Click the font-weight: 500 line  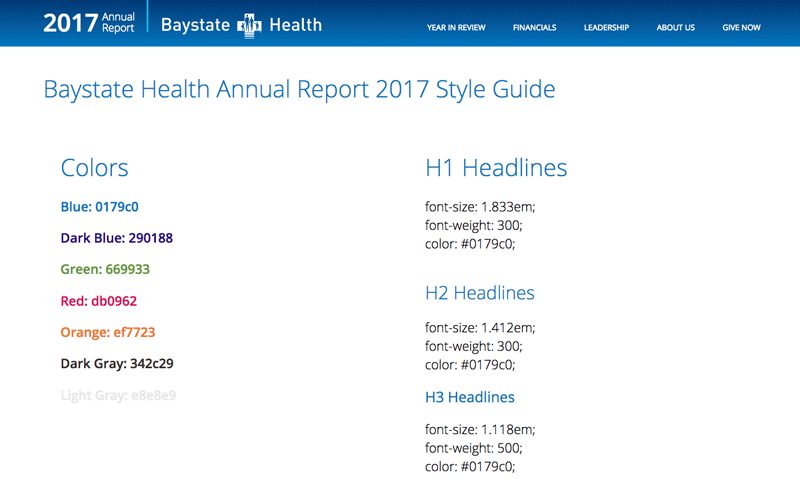pos(473,448)
